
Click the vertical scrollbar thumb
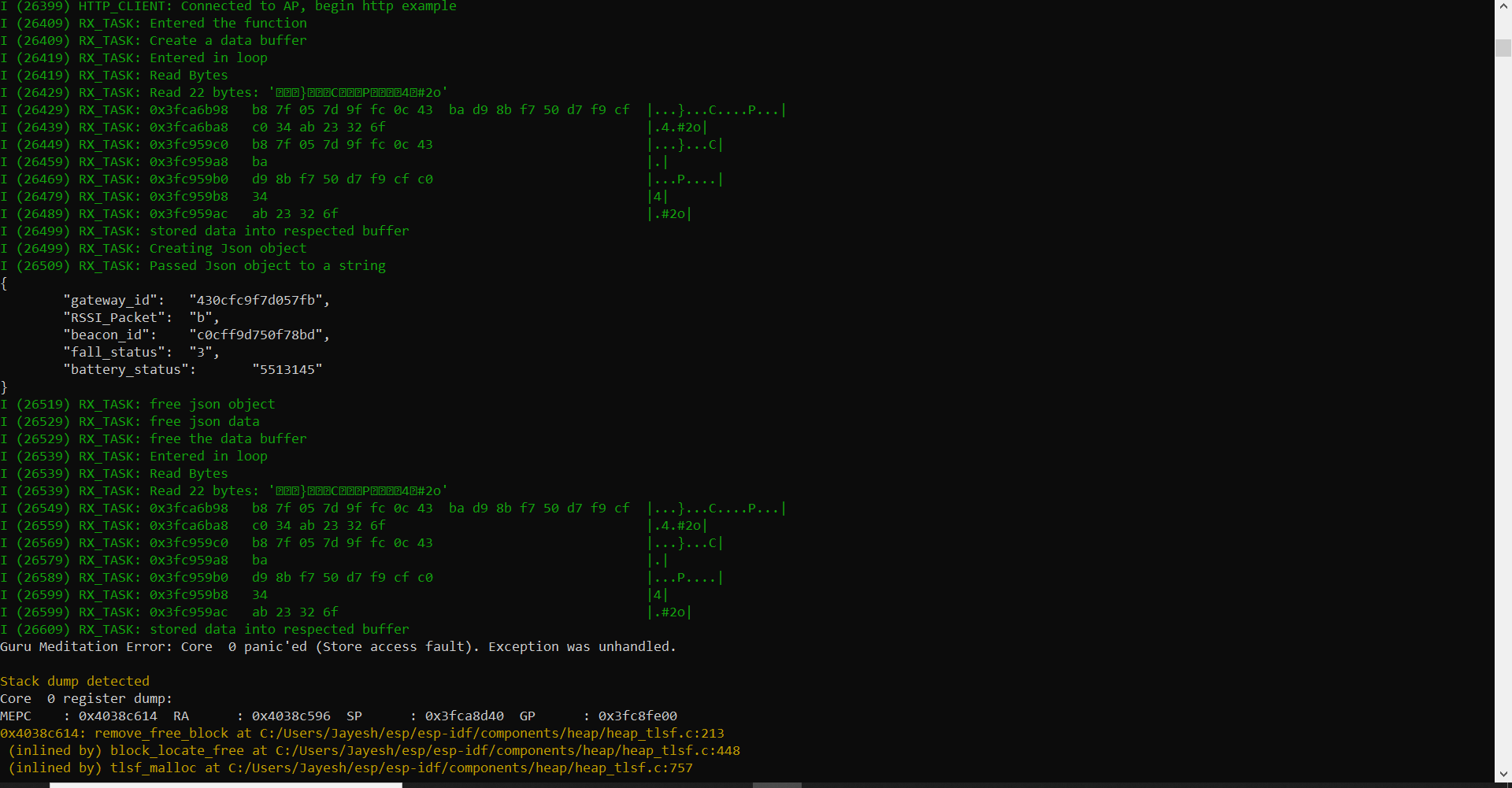[x=1503, y=47]
